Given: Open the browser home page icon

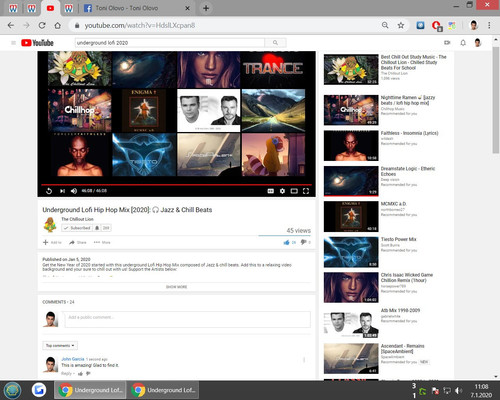Looking at the screenshot, I should 58,25.
